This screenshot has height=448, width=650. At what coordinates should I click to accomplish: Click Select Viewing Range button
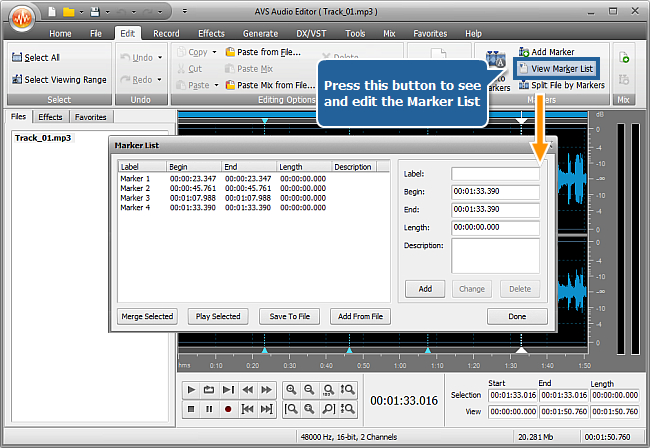[x=59, y=80]
